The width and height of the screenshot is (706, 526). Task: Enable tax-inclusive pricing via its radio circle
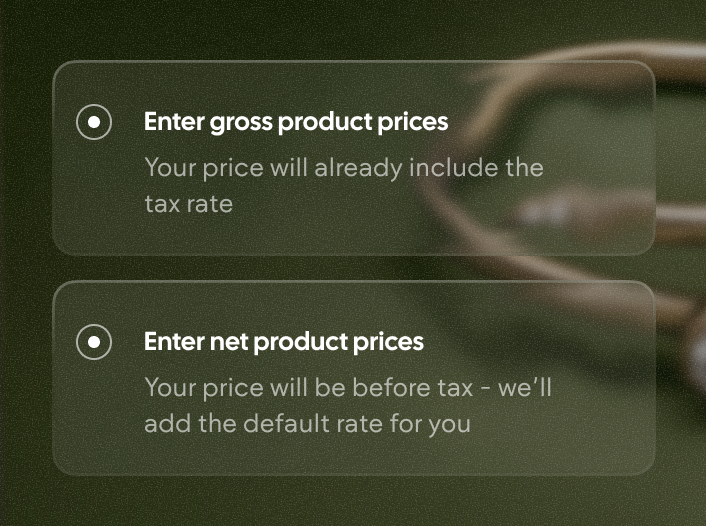pos(94,122)
